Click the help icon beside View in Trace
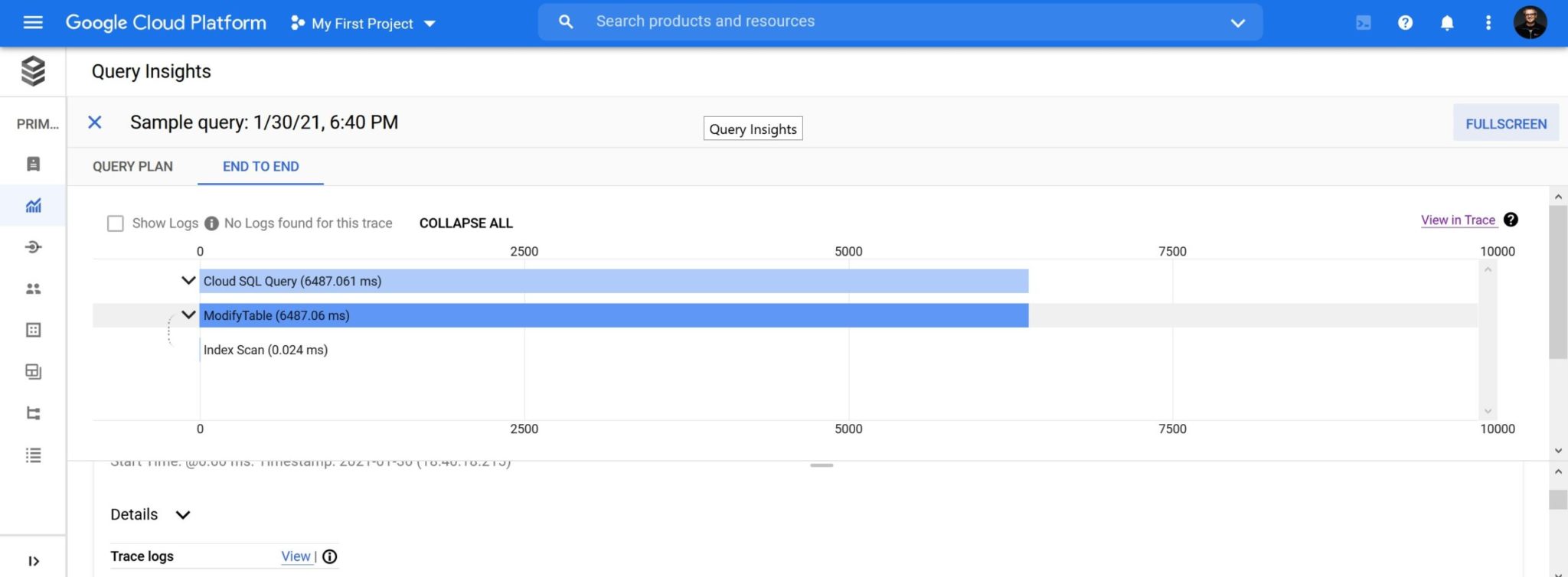Image resolution: width=1568 pixels, height=577 pixels. tap(1511, 220)
